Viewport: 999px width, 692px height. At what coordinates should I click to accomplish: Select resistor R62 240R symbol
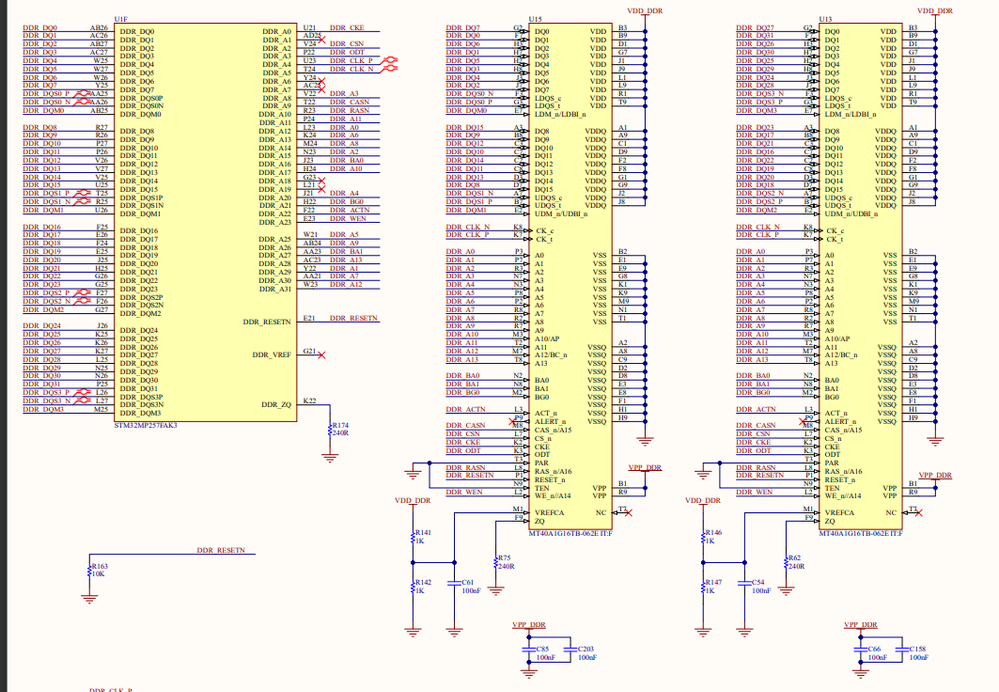point(786,562)
